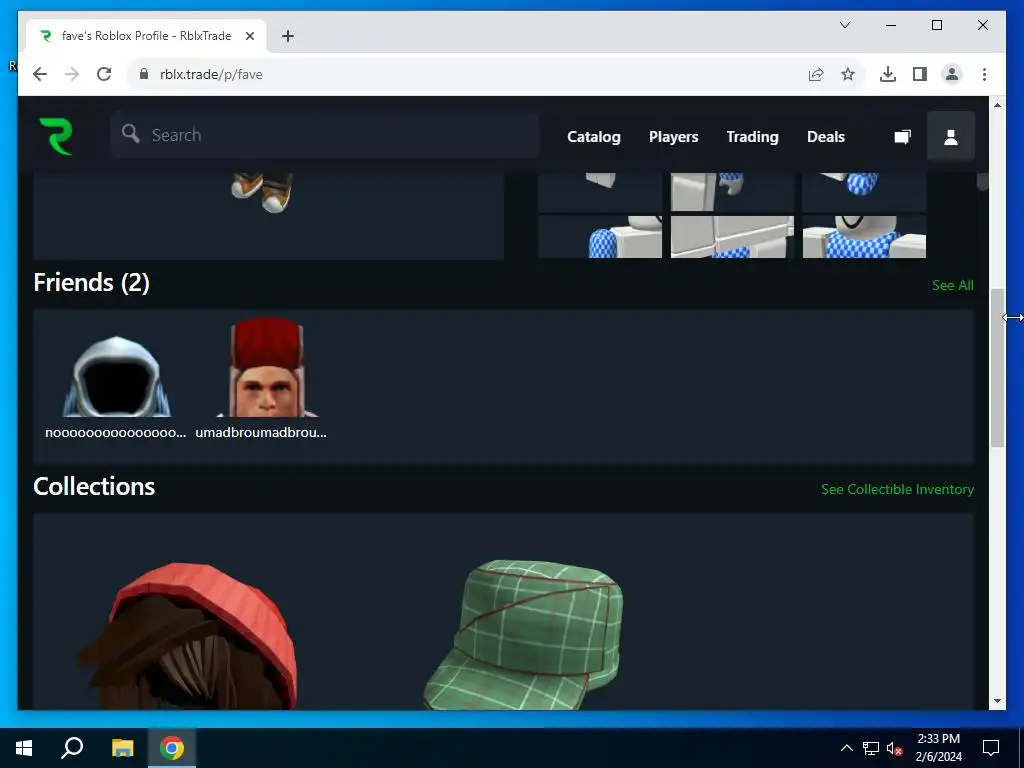1024x768 pixels.
Task: Select the fave's Roblox Profile tab
Action: [146, 36]
